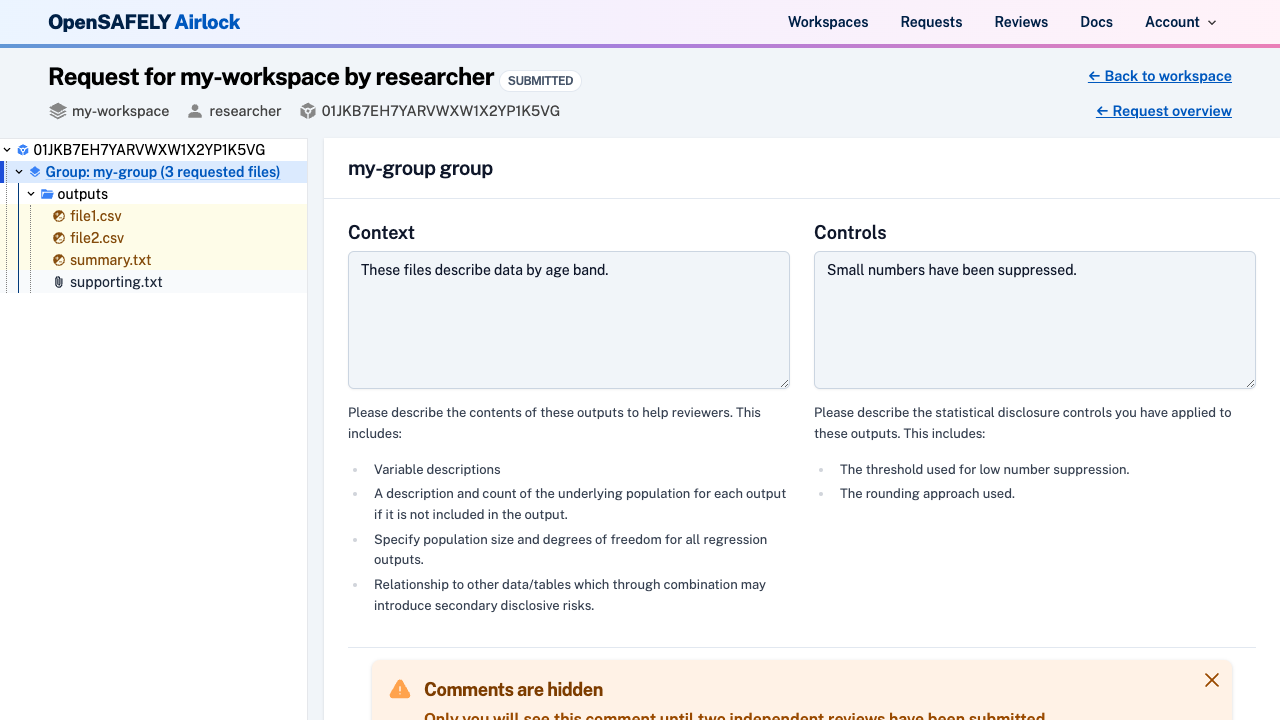
Task: Click the low number suppression threshold bullet
Action: [984, 469]
